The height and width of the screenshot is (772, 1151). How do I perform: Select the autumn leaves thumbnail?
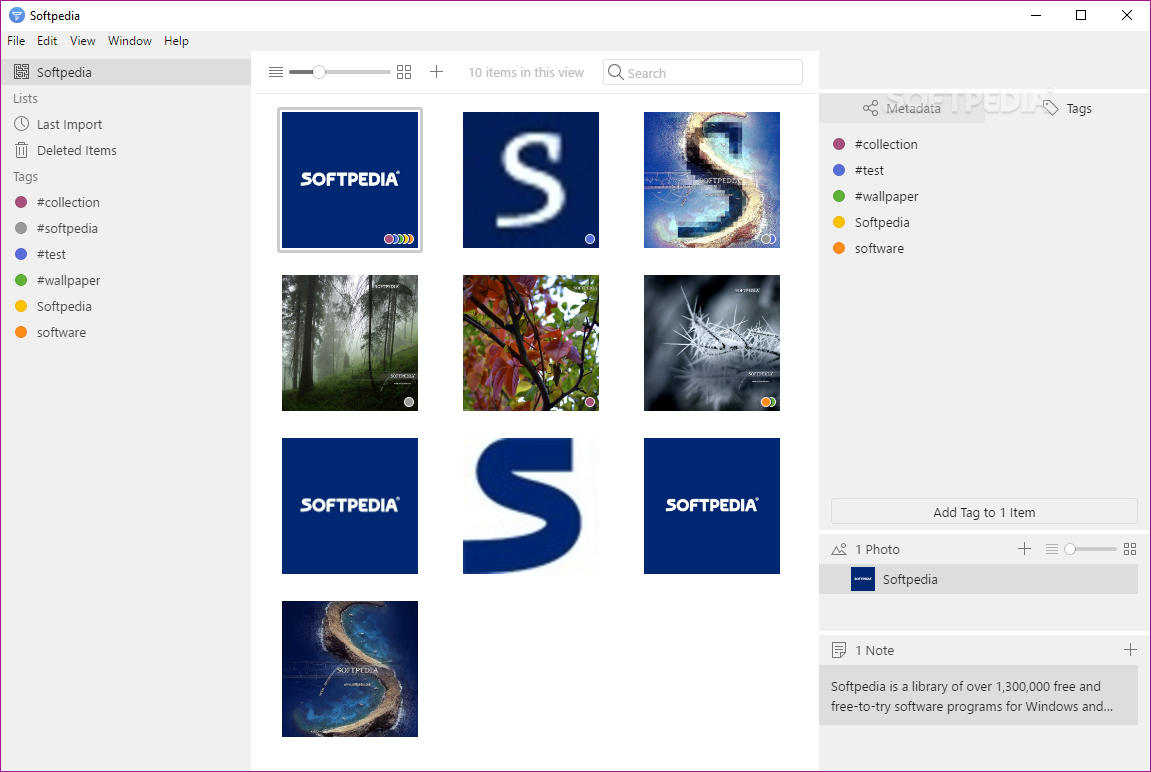[x=531, y=343]
